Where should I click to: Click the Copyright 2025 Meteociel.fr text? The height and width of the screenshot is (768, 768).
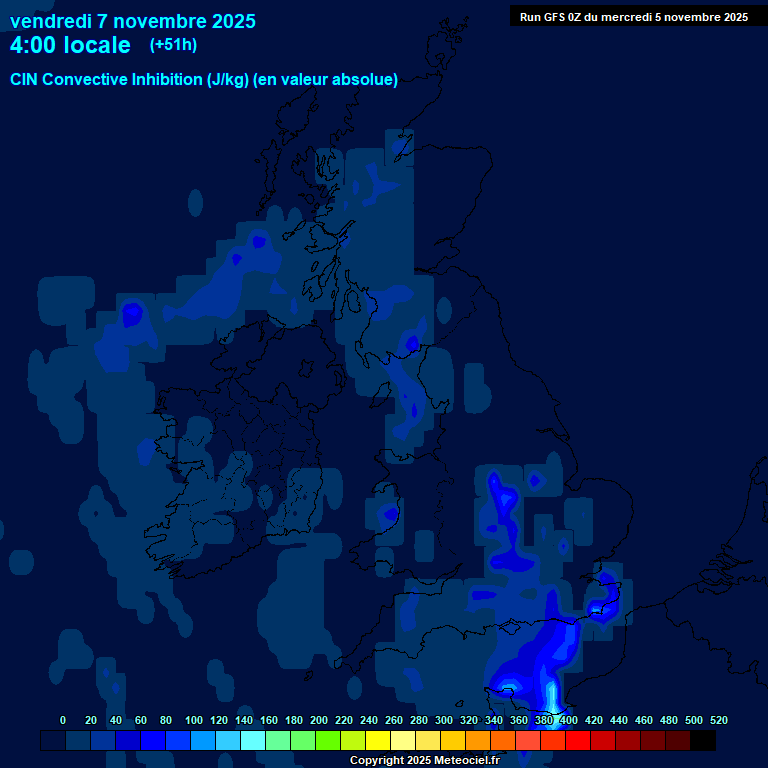(424, 760)
